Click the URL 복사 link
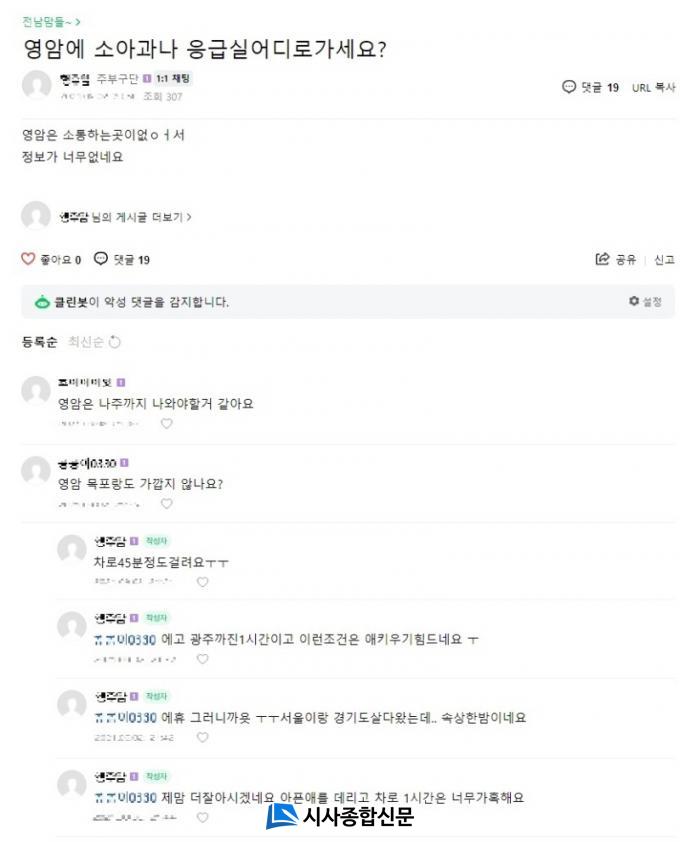Screen dimensions: 680x842 pos(653,88)
